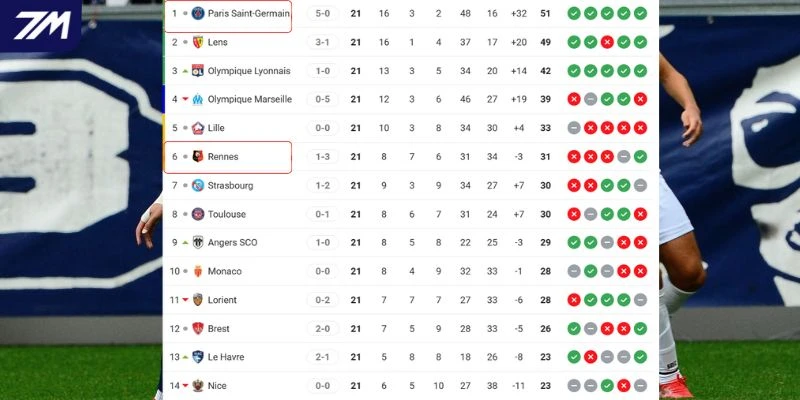Click the Olympique Lyonnais crest icon

197,71
